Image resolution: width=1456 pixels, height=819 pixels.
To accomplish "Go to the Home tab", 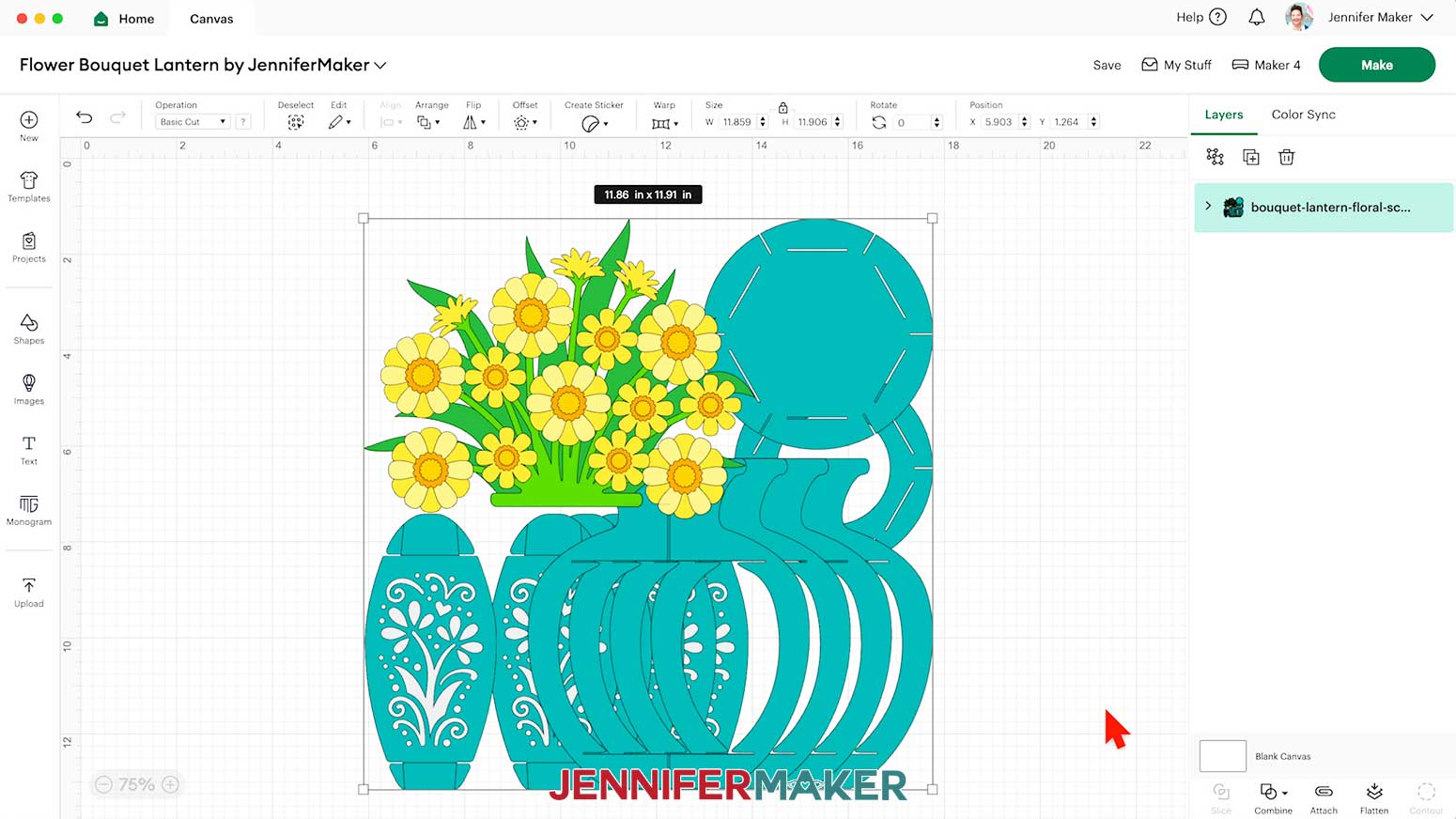I will pos(124,19).
